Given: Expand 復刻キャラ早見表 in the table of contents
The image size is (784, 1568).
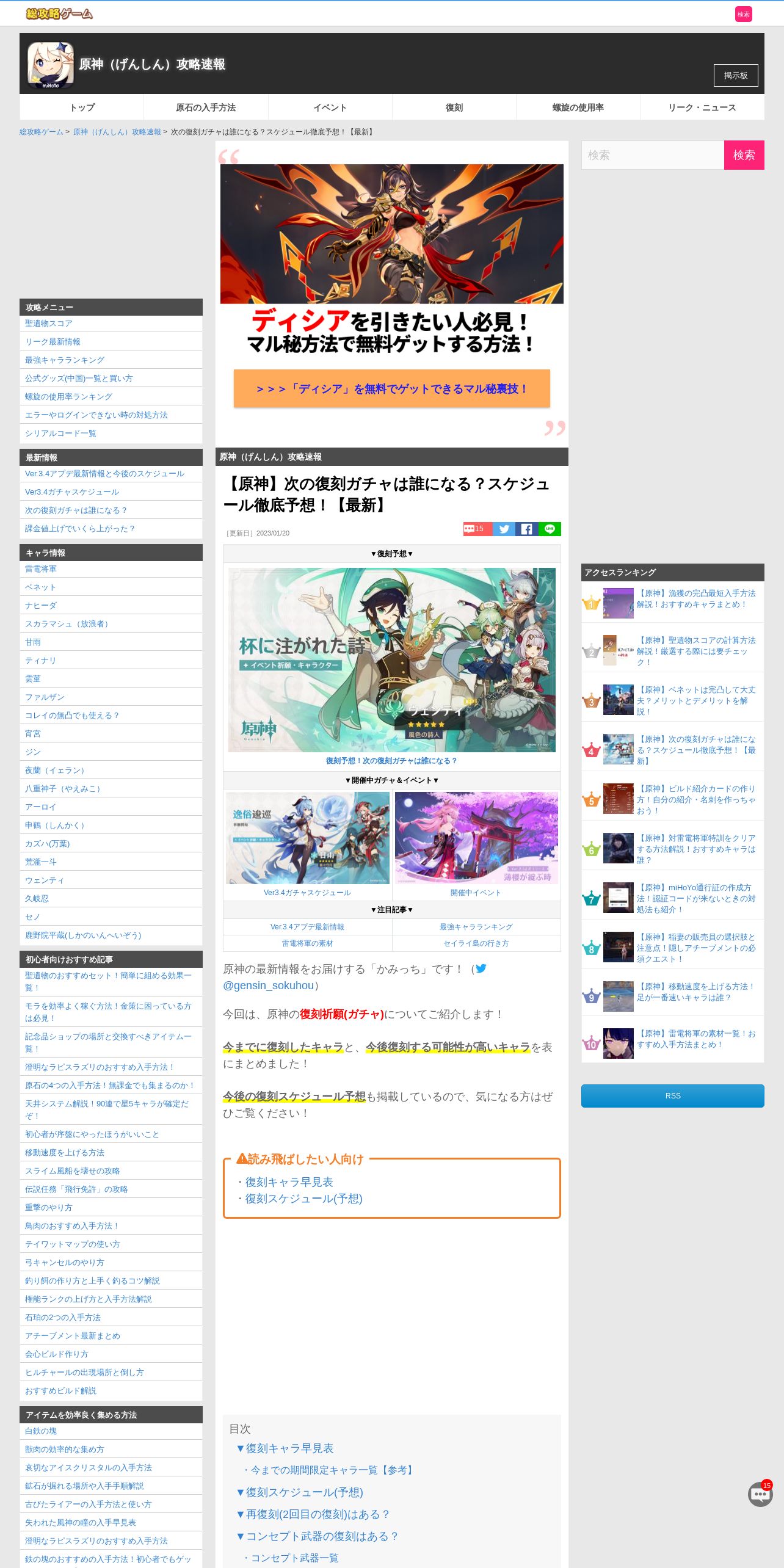Looking at the screenshot, I should coord(285,1448).
